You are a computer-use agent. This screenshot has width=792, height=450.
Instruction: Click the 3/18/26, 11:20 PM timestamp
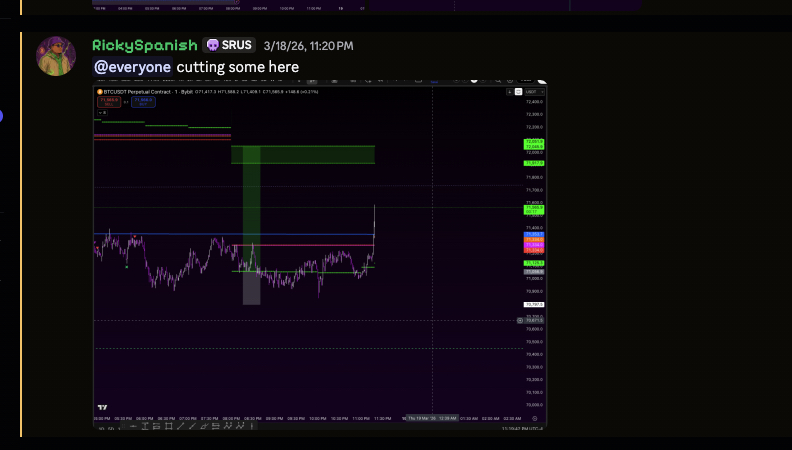(308, 46)
